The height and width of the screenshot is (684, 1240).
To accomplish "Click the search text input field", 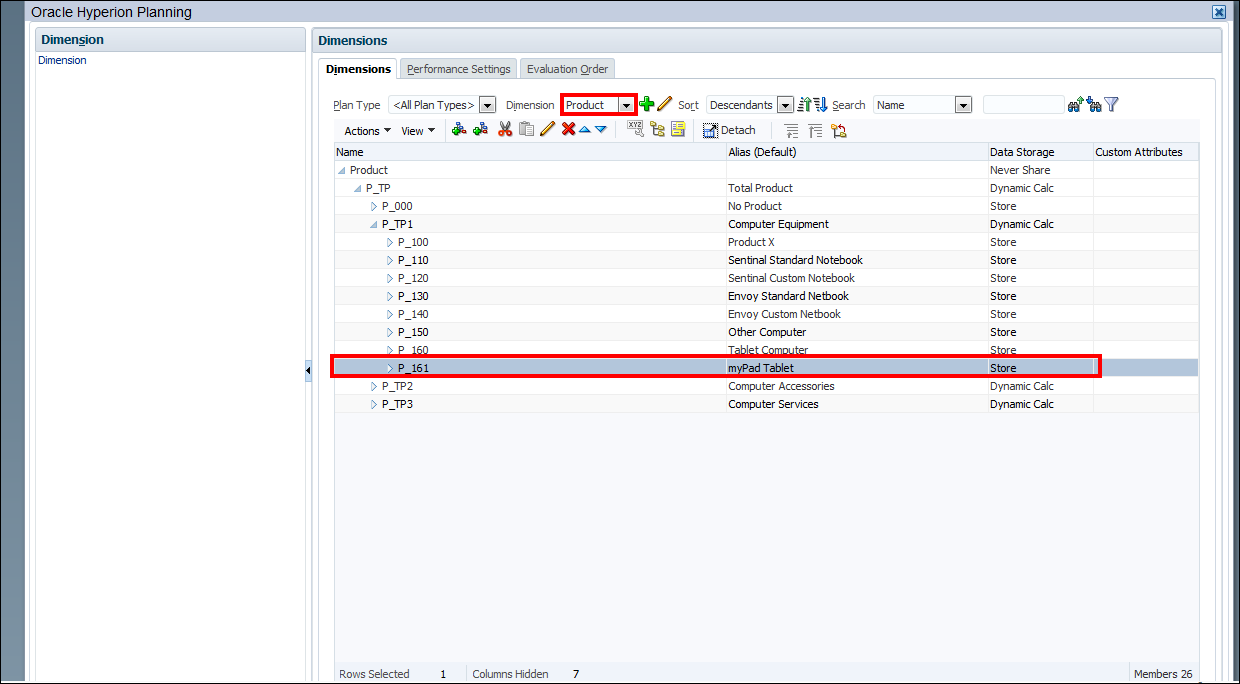I will coord(1024,105).
